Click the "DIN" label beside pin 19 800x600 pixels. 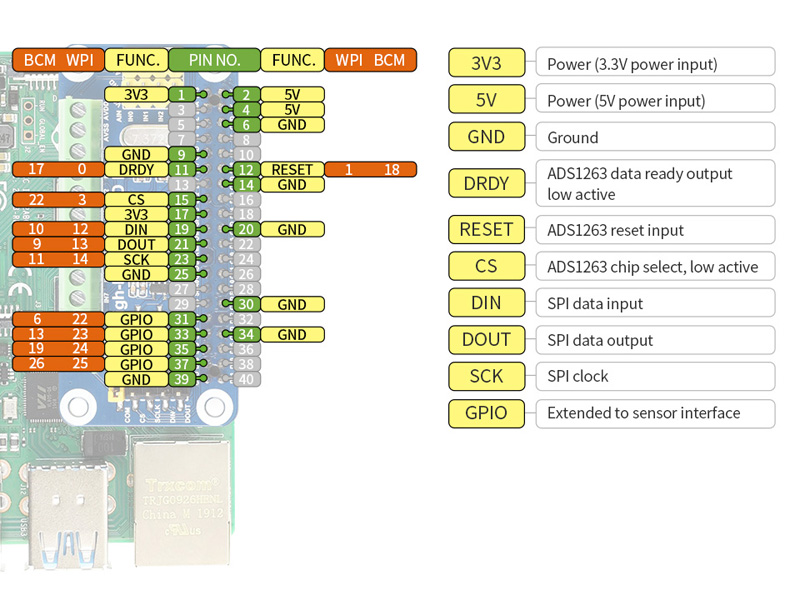(136, 230)
